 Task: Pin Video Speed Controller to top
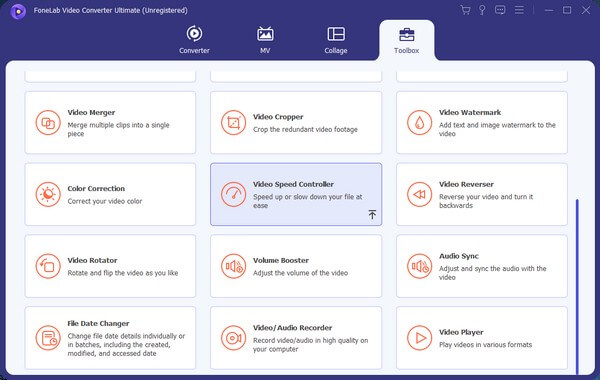coord(372,214)
